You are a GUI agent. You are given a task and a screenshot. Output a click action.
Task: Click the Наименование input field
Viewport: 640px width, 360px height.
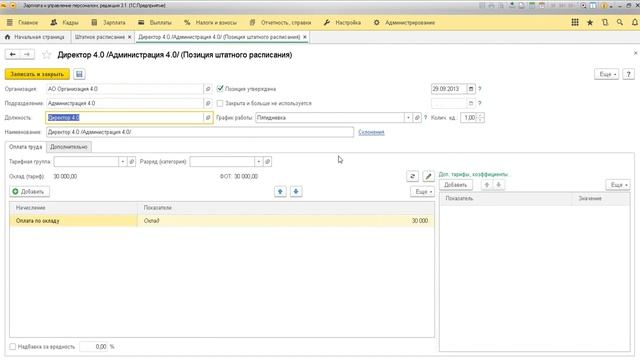[200, 132]
